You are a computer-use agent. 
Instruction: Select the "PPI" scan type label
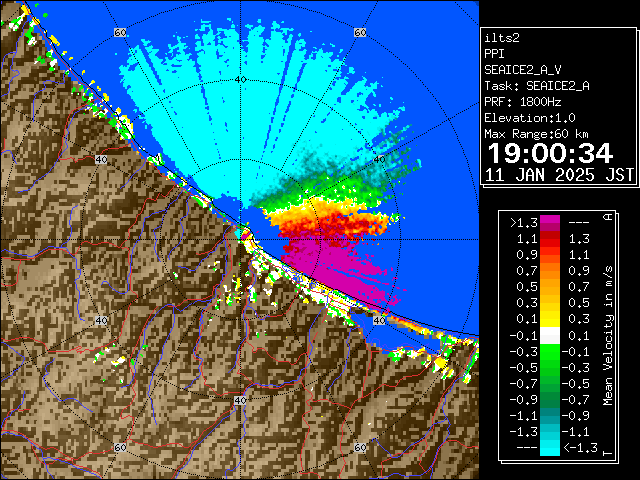coord(494,54)
